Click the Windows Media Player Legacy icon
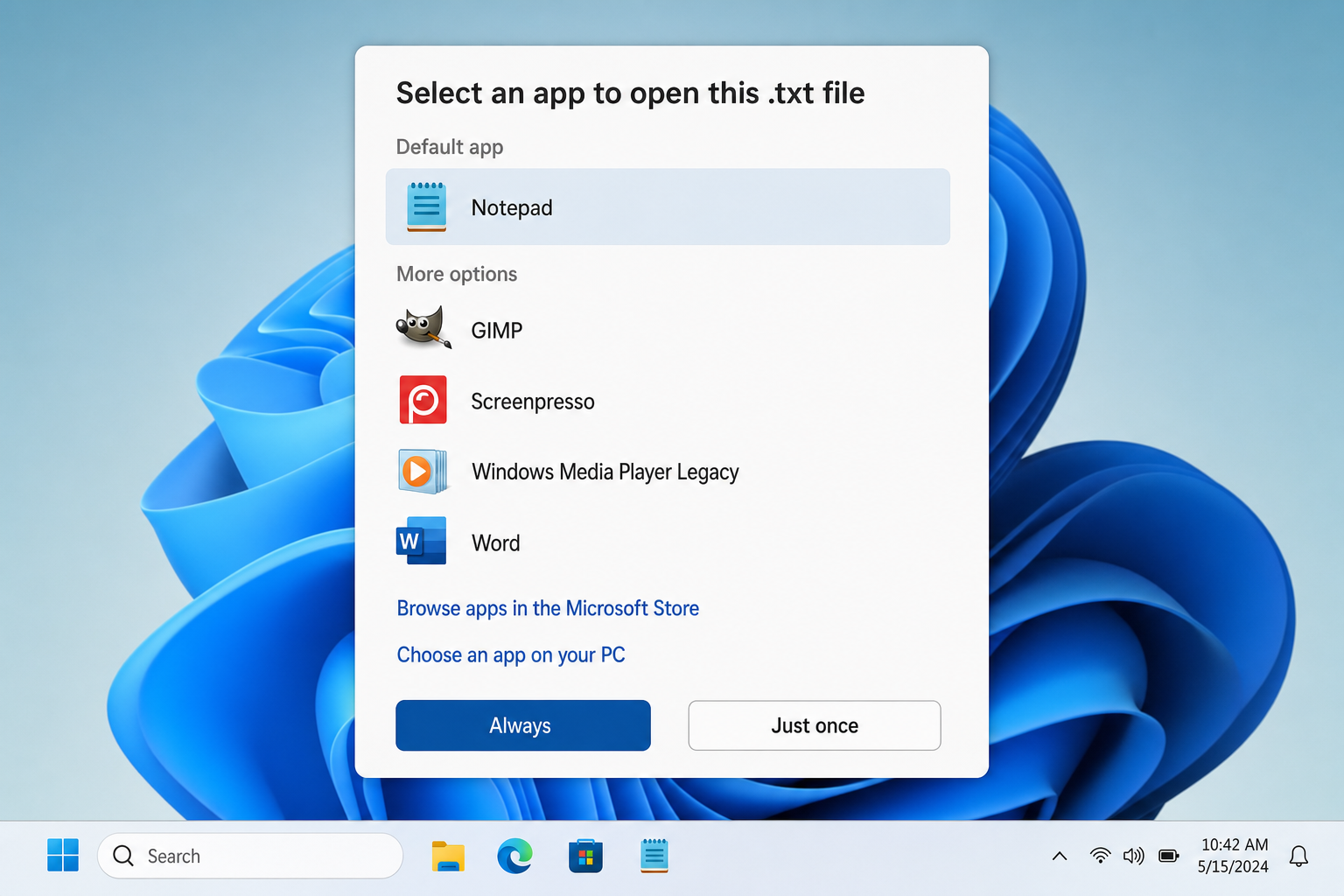Viewport: 1344px width, 896px height. [x=423, y=471]
